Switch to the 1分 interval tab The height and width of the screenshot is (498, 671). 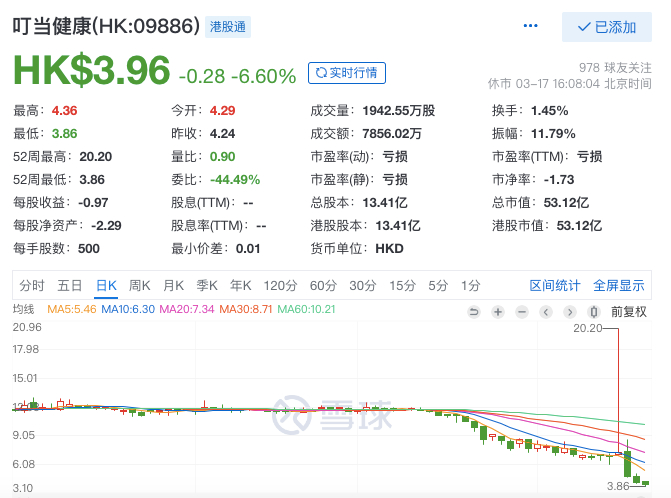tap(470, 285)
